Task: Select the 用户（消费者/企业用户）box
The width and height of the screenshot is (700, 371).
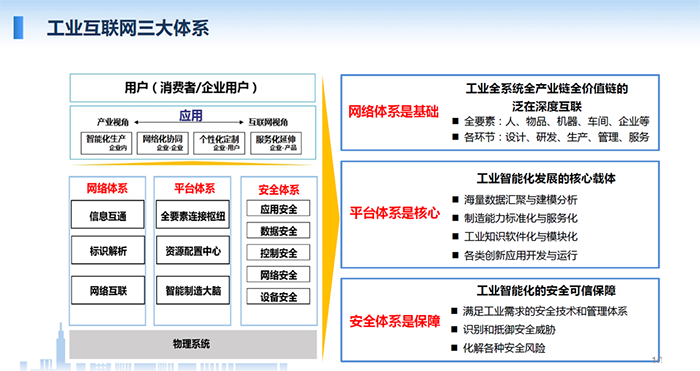Action: click(x=192, y=88)
